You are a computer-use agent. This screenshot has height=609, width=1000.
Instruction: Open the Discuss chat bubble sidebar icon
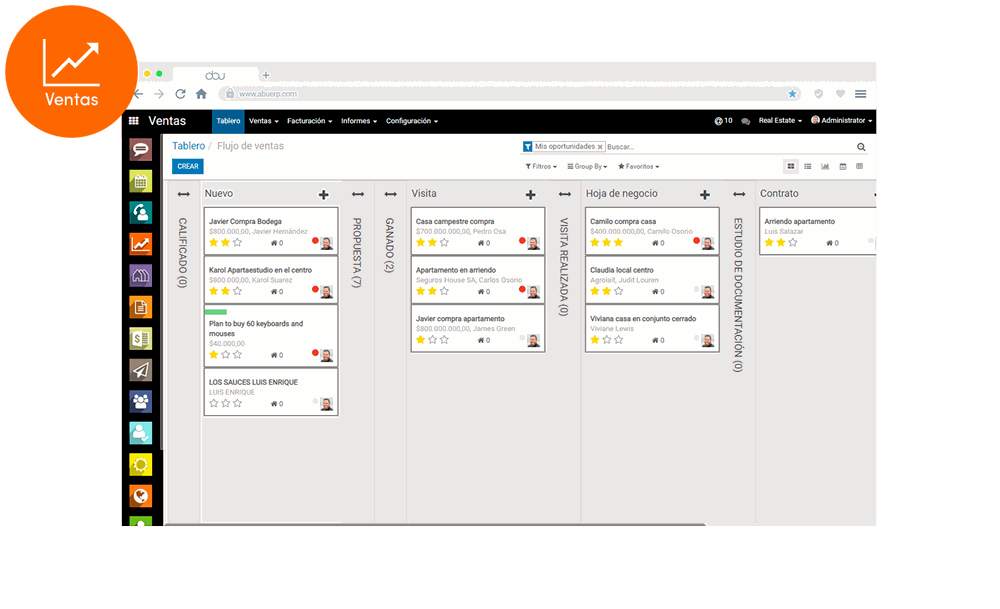click(141, 150)
